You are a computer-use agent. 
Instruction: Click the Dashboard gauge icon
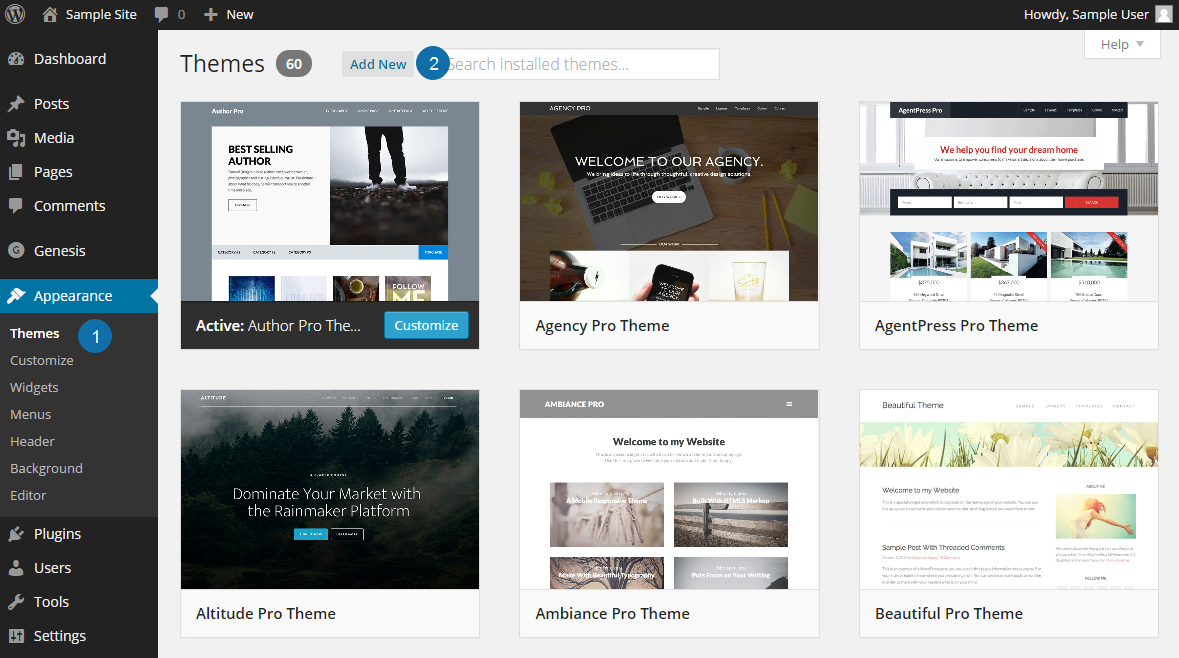pyautogui.click(x=16, y=59)
